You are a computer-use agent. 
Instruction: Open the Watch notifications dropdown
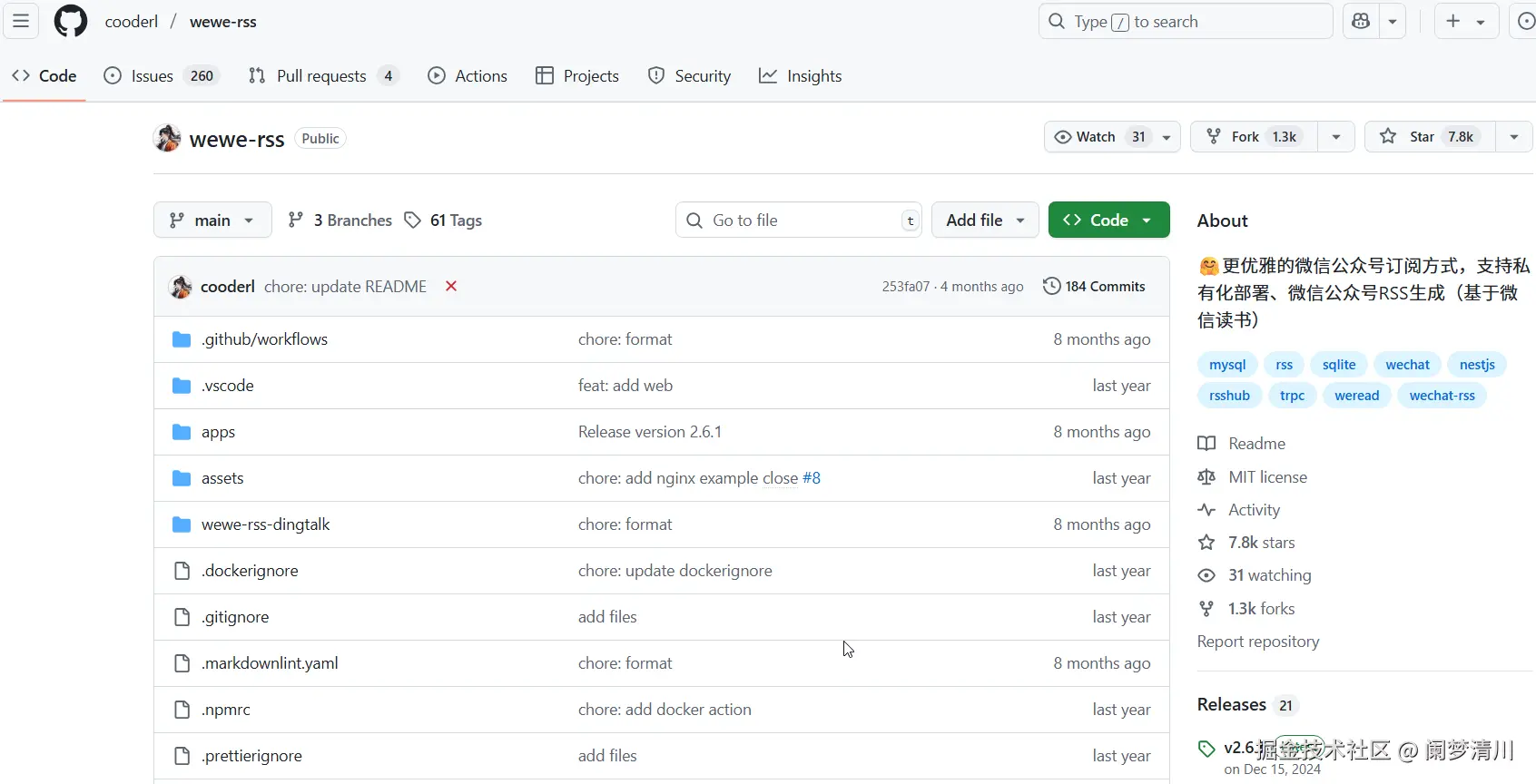click(x=1112, y=137)
